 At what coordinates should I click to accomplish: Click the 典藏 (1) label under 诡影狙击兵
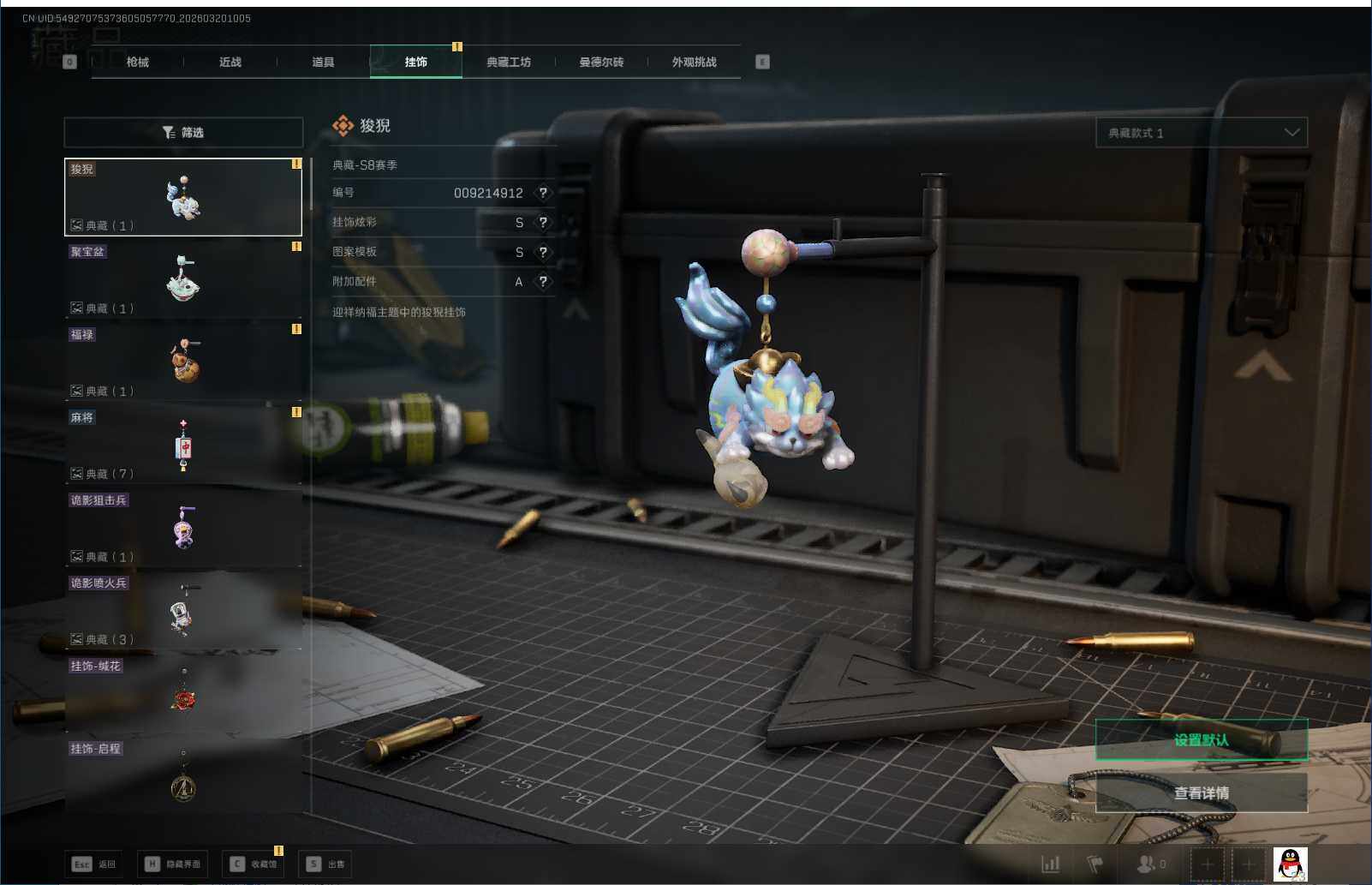(x=102, y=557)
